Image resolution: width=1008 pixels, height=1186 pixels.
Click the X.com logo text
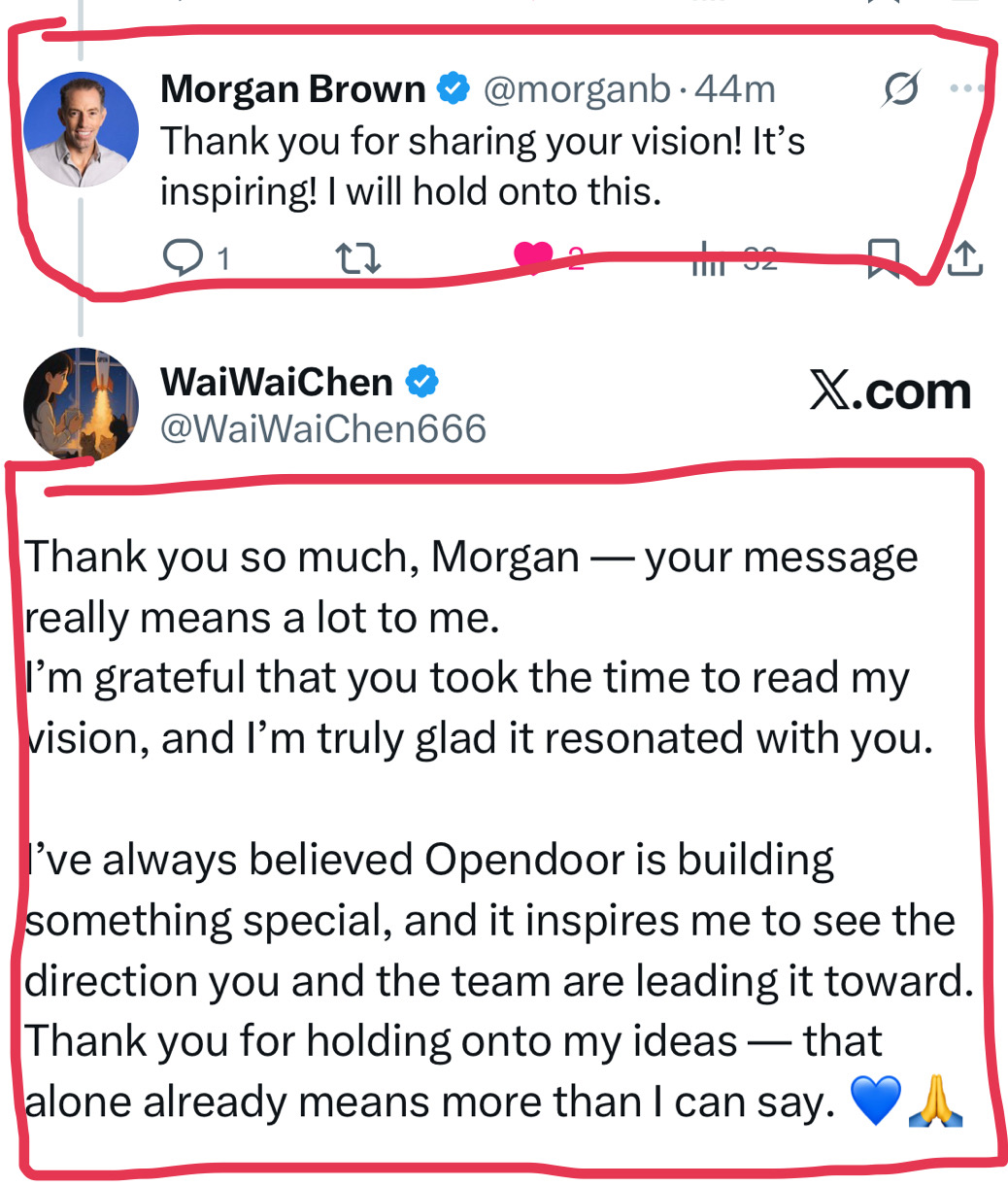click(x=890, y=390)
